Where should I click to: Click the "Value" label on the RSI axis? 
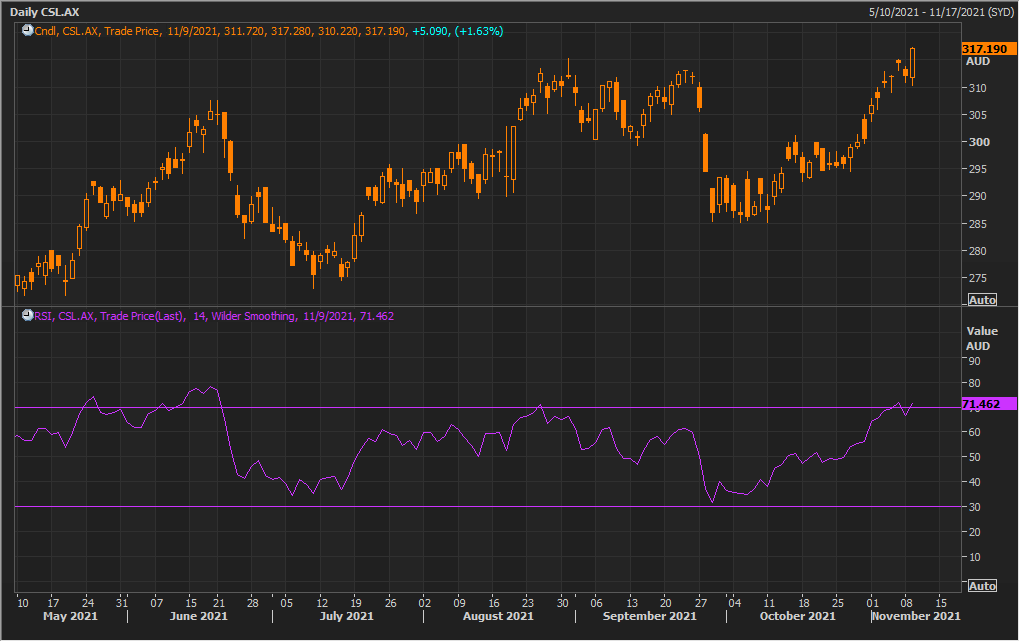982,331
